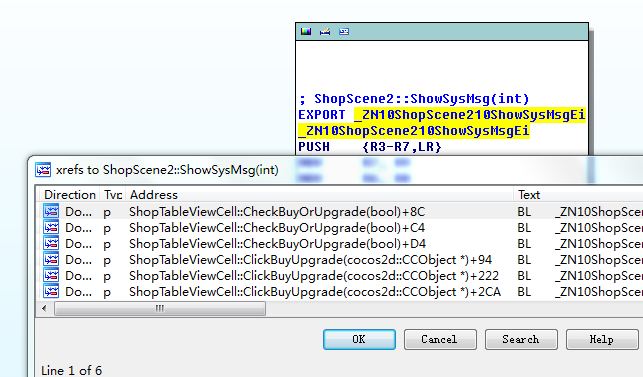The width and height of the screenshot is (643, 377).
Task: Click the PUSH {R3-R7,LR} instruction
Action: 370,147
